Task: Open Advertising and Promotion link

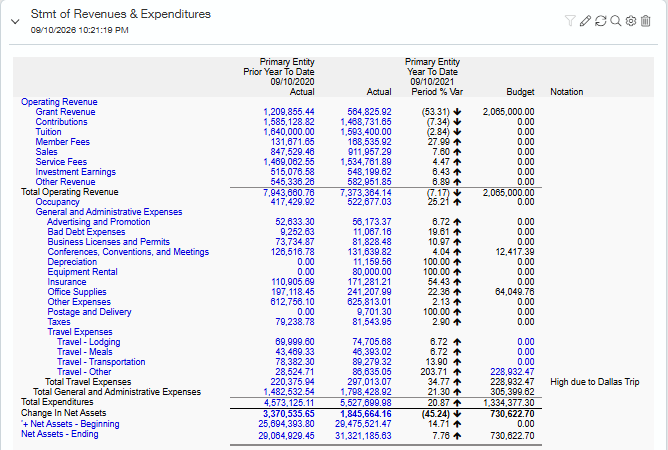Action: [98, 222]
